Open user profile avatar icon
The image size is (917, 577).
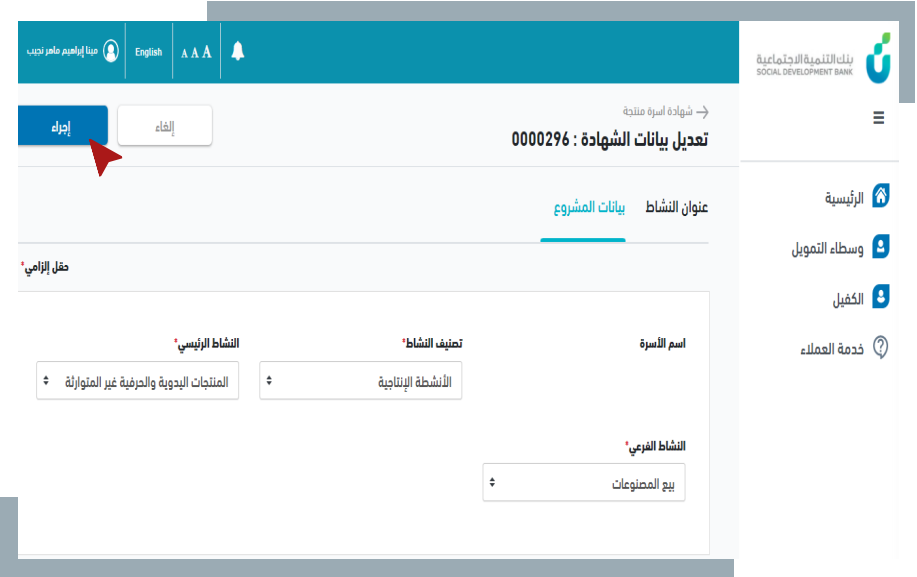tap(111, 51)
